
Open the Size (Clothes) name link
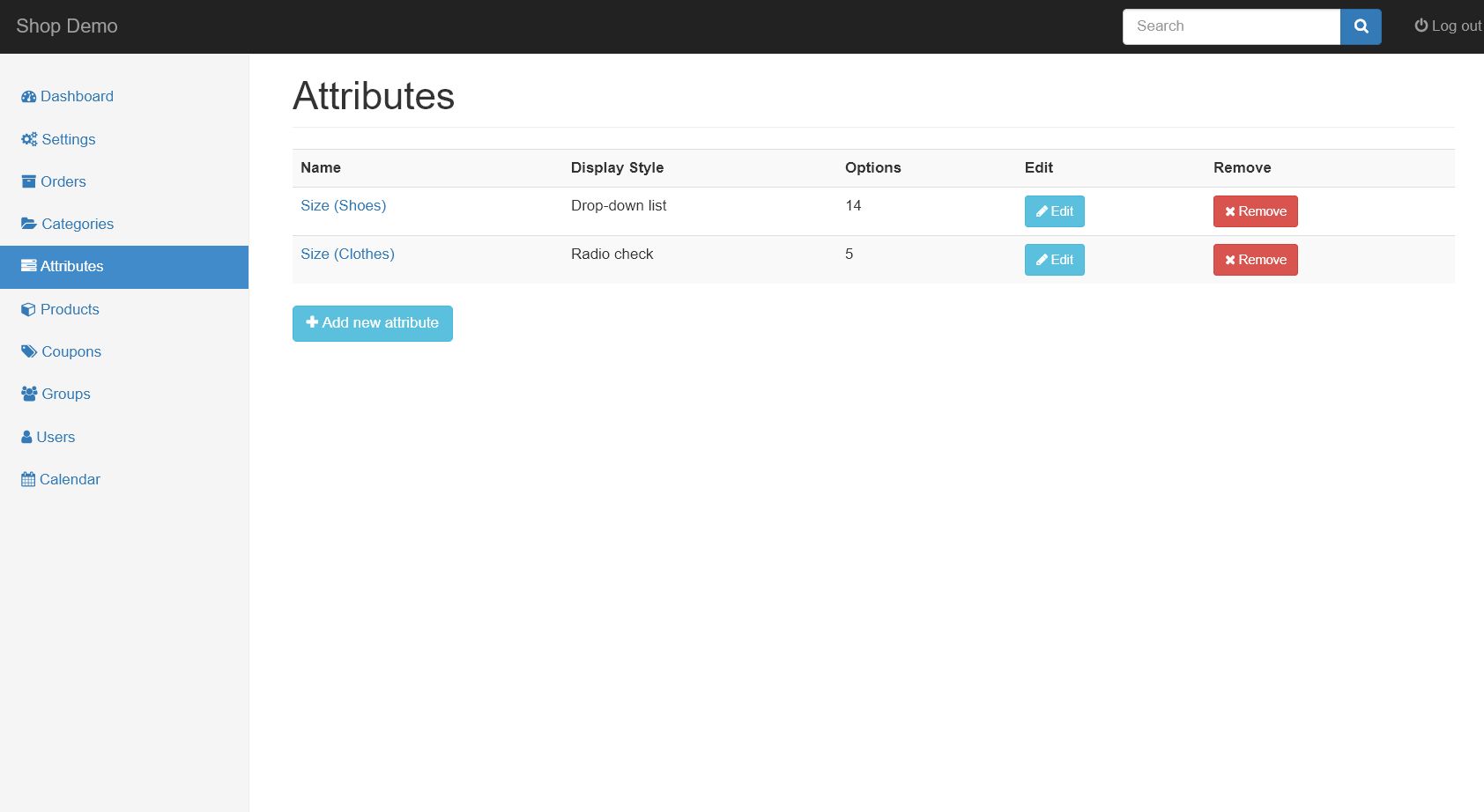pyautogui.click(x=347, y=254)
